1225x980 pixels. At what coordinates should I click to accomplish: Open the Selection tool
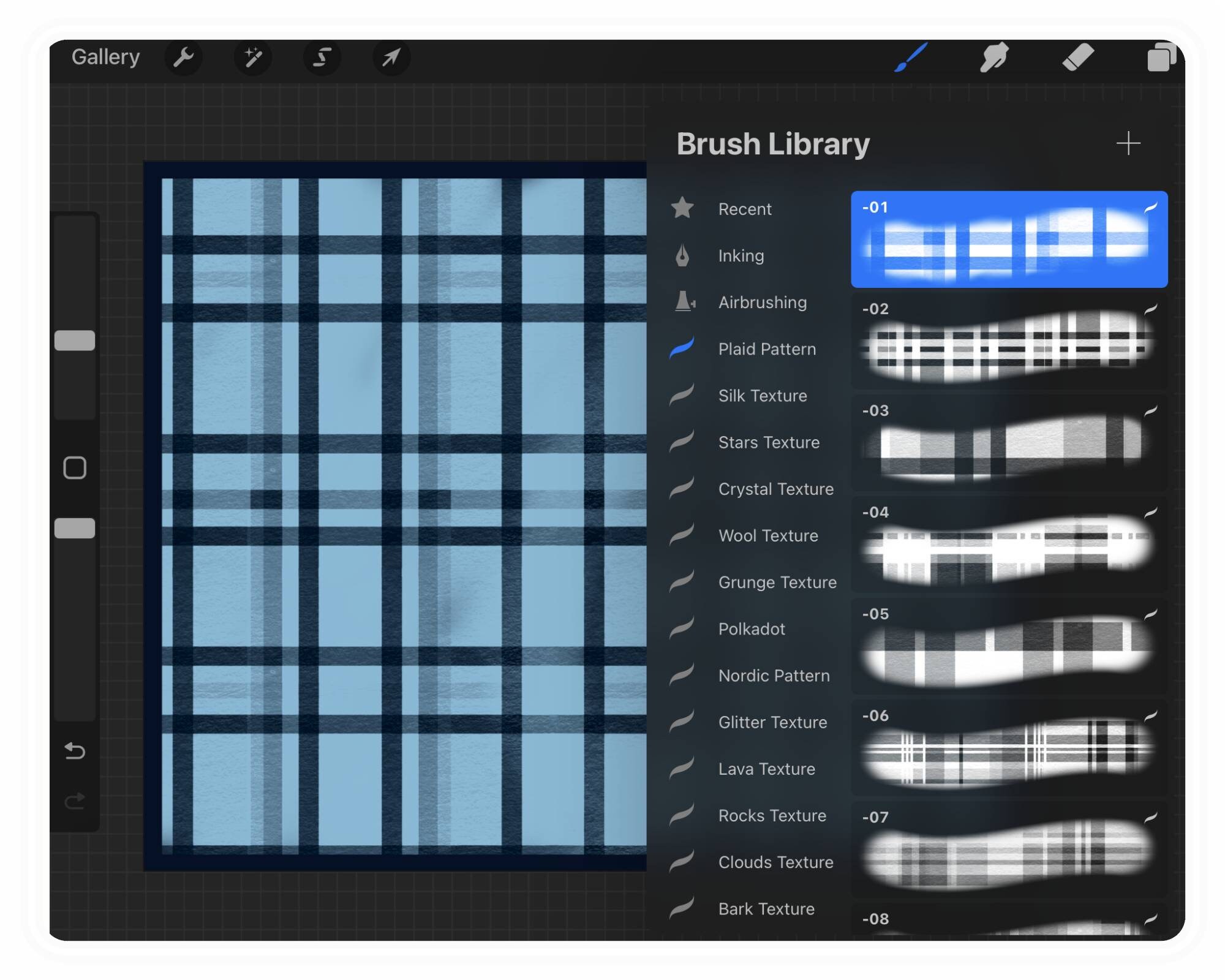(321, 57)
